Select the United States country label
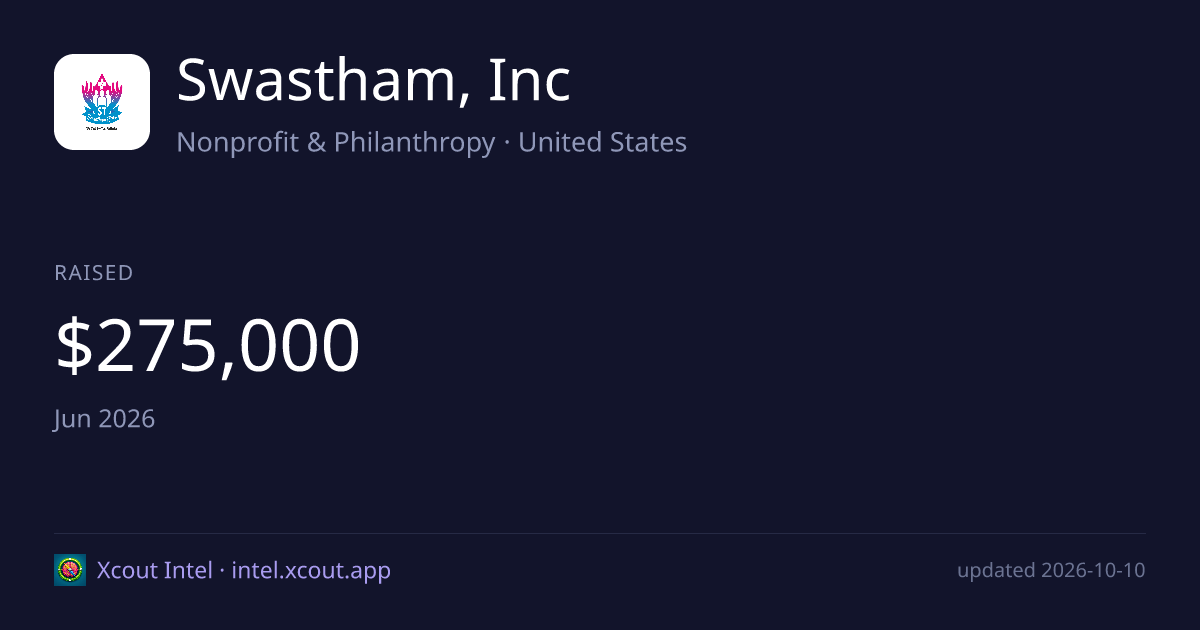This screenshot has width=1200, height=630. (x=602, y=142)
